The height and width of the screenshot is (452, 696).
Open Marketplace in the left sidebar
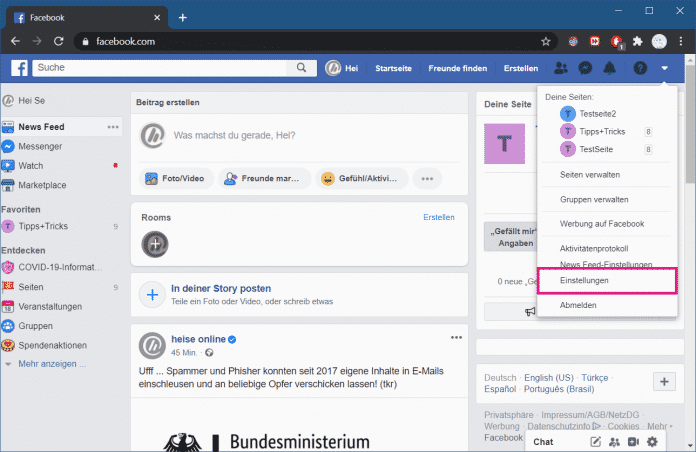[x=42, y=185]
